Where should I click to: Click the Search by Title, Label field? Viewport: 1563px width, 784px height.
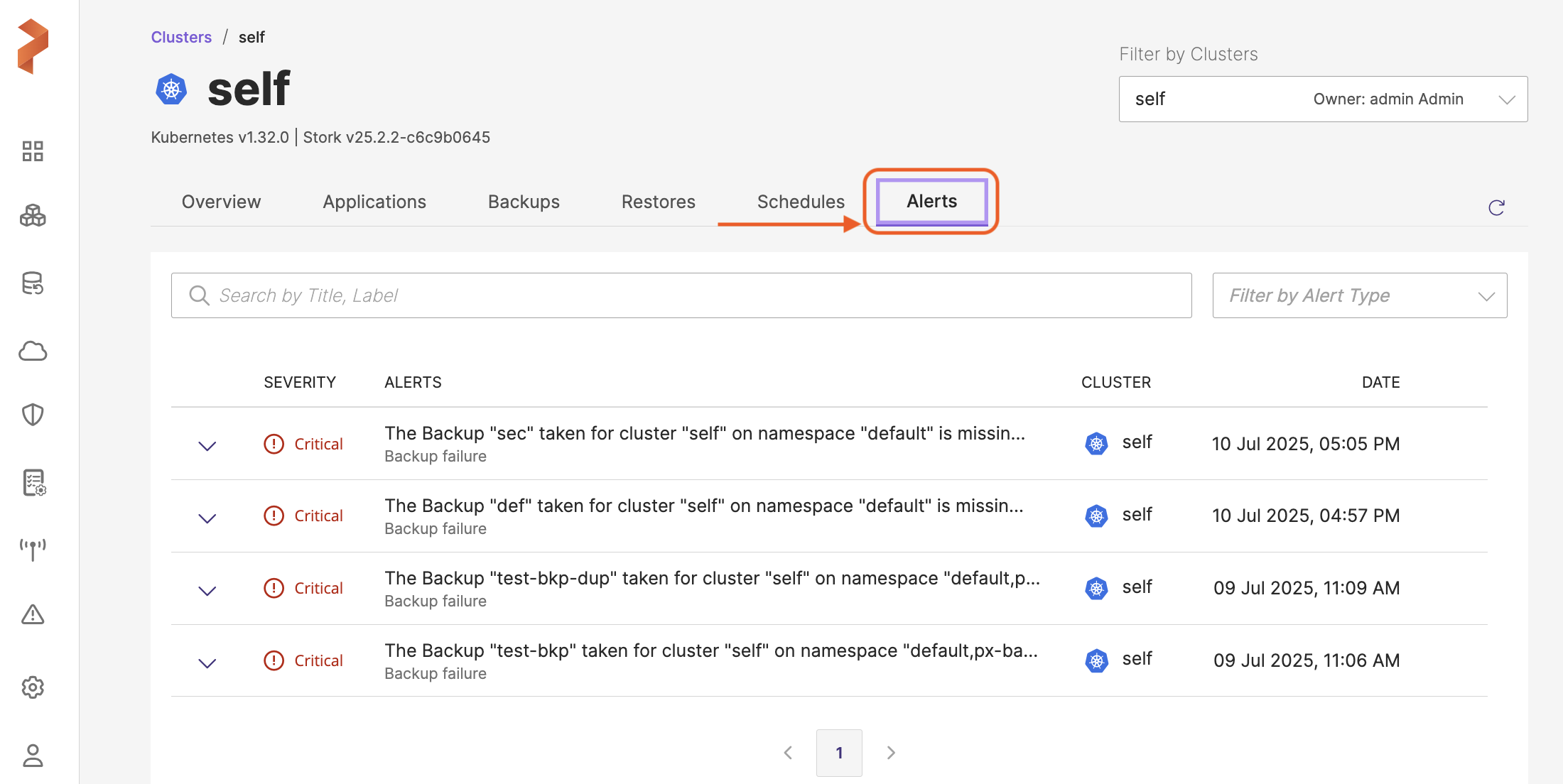pos(681,295)
